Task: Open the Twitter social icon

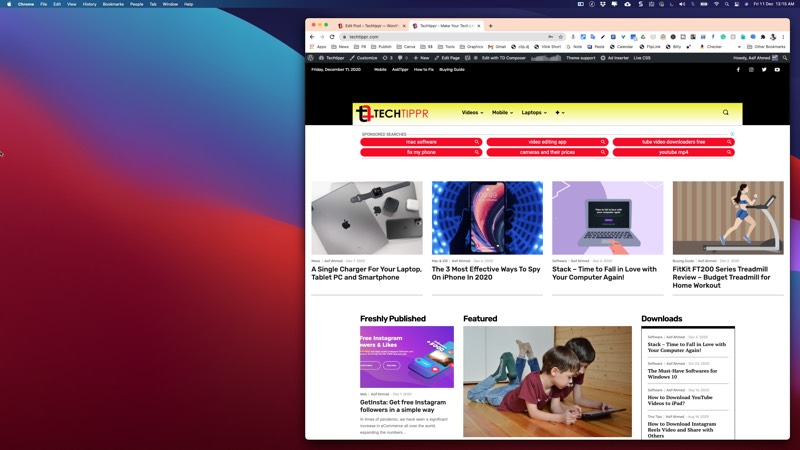Action: [764, 69]
